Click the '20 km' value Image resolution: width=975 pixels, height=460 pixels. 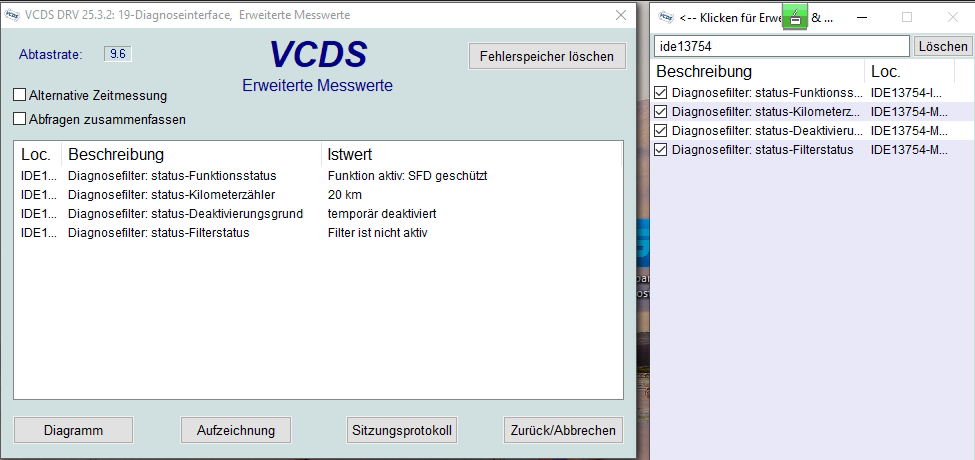coord(344,195)
